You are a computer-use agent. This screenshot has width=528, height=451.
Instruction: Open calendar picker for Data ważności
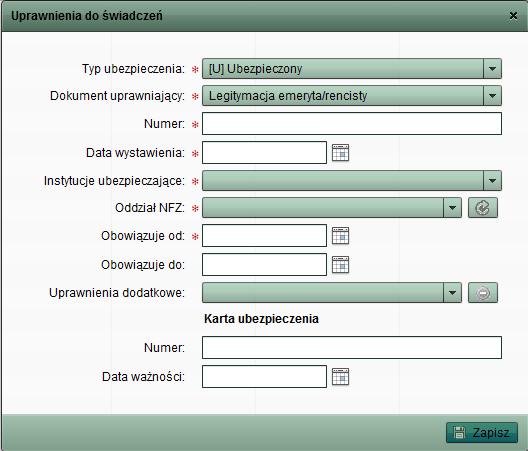tap(340, 376)
